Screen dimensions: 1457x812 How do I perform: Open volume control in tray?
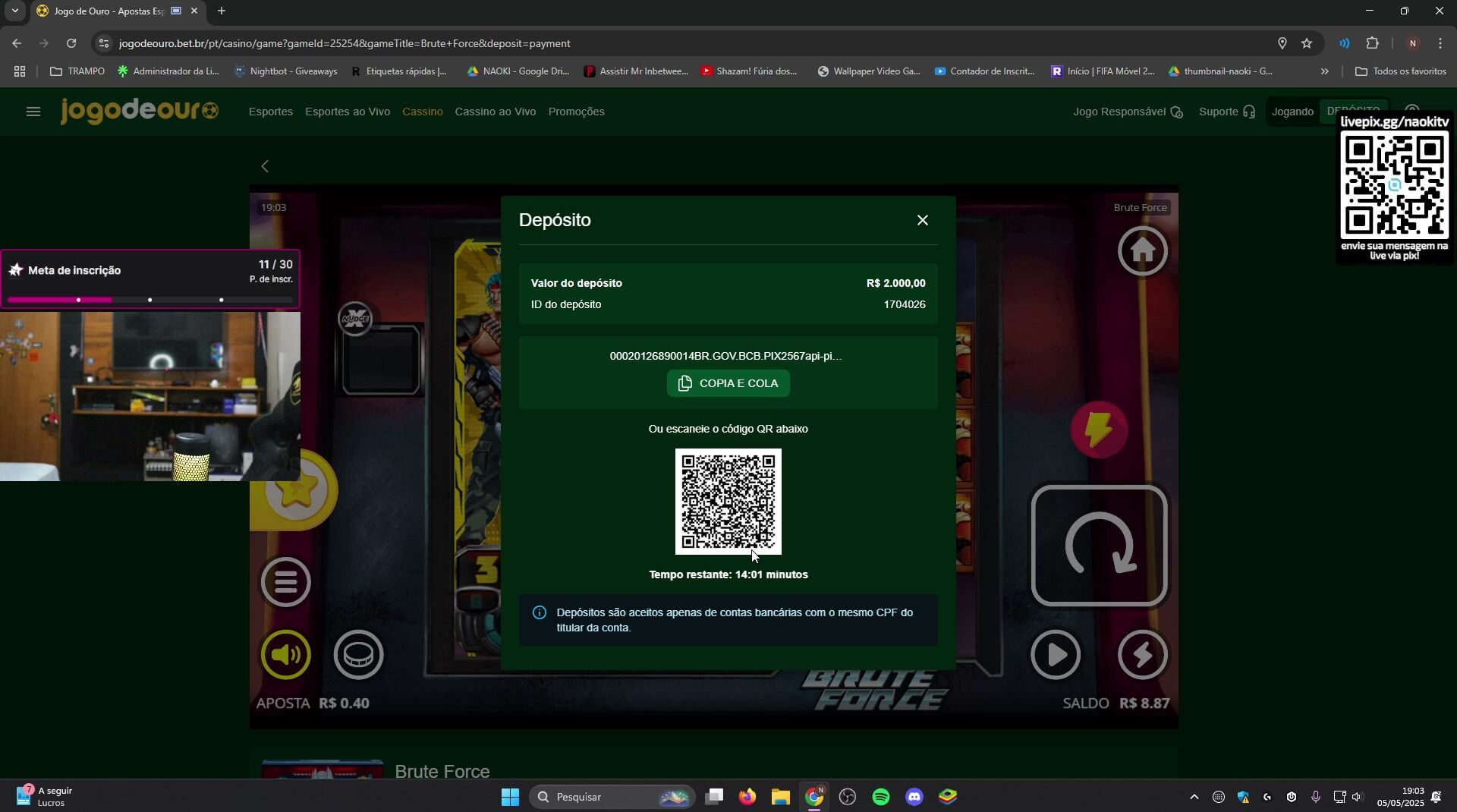point(1358,797)
